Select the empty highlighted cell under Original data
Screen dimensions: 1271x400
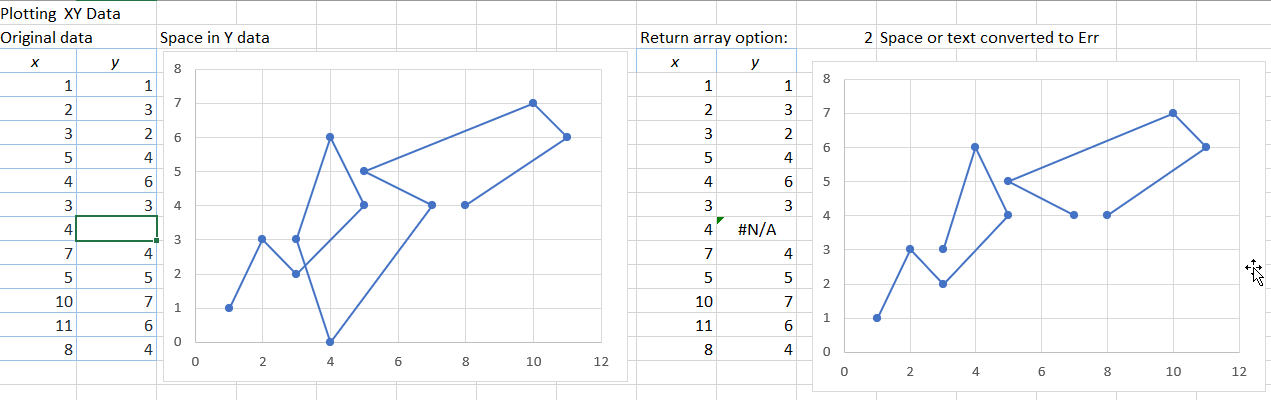pyautogui.click(x=116, y=229)
